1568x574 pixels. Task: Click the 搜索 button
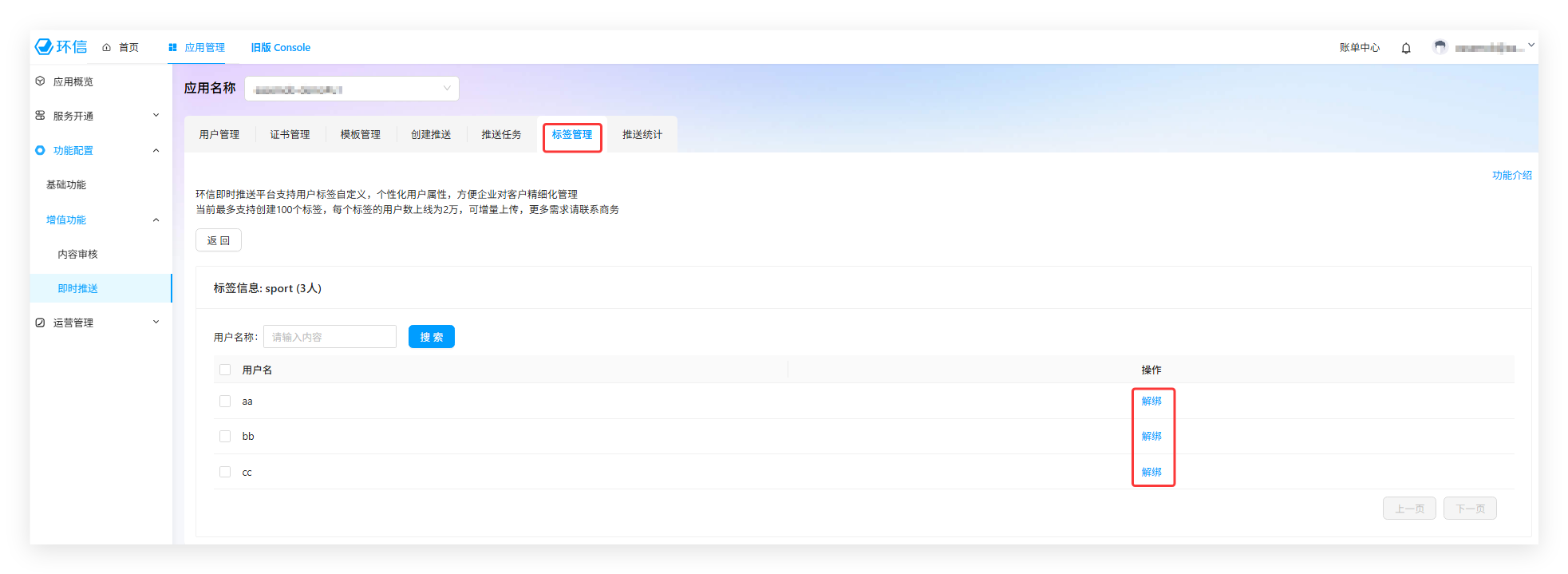point(431,337)
